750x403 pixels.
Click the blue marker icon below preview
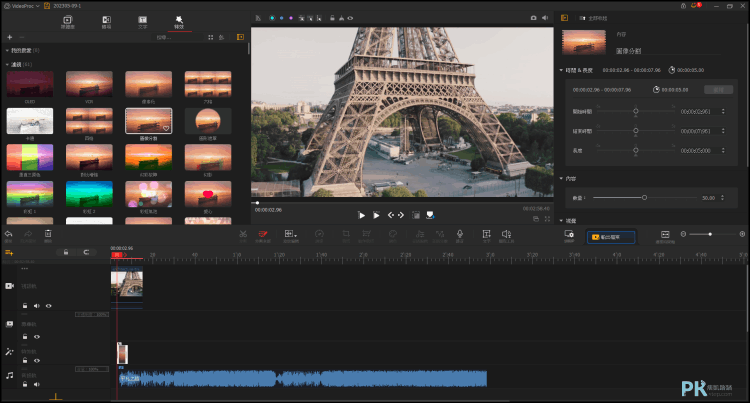point(430,215)
